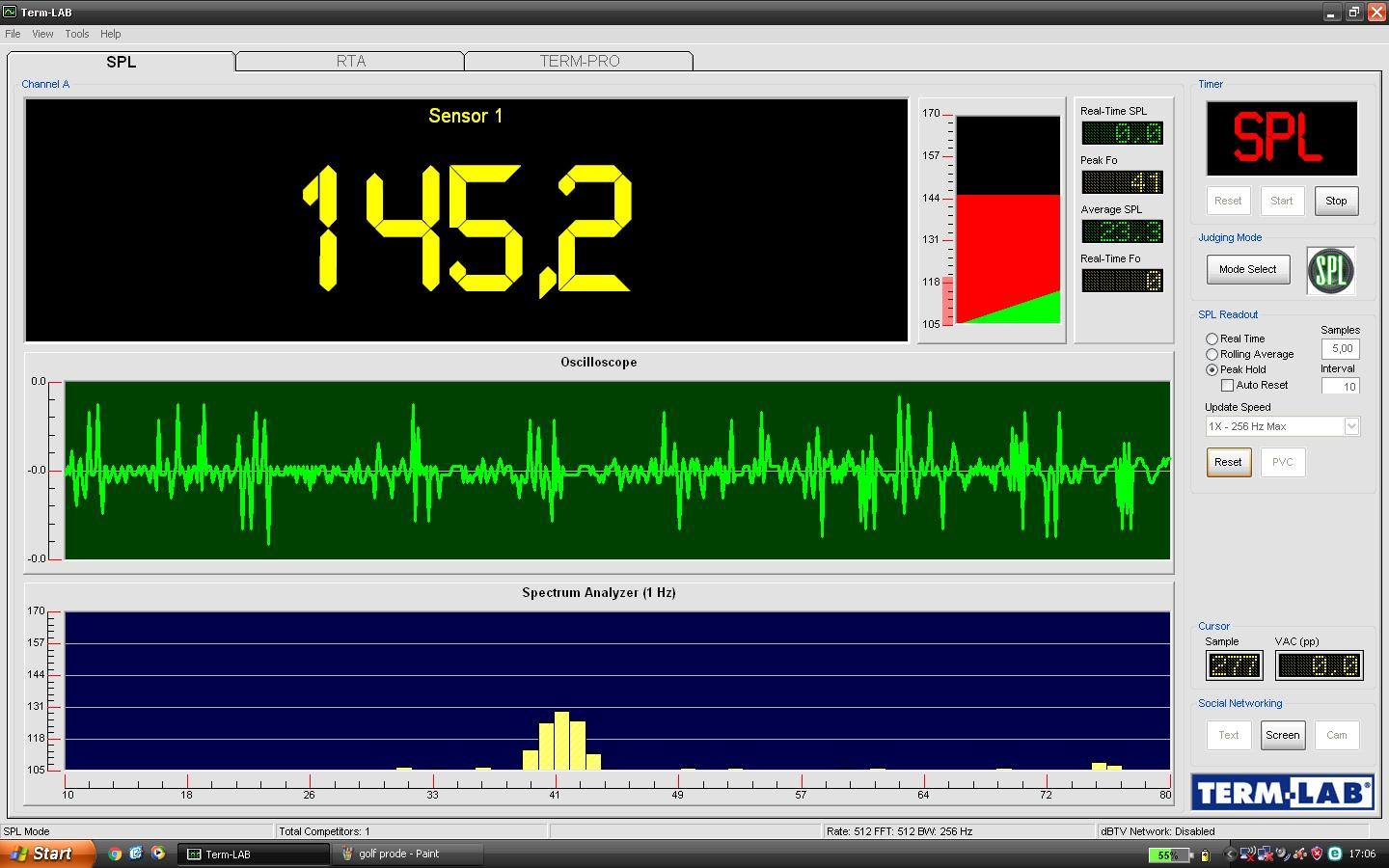Select the SPL tab
Image resolution: width=1389 pixels, height=868 pixels.
[121, 61]
